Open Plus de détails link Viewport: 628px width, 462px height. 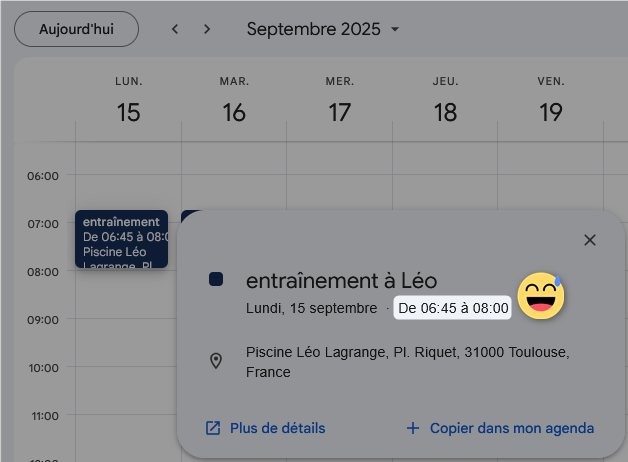[x=277, y=428]
